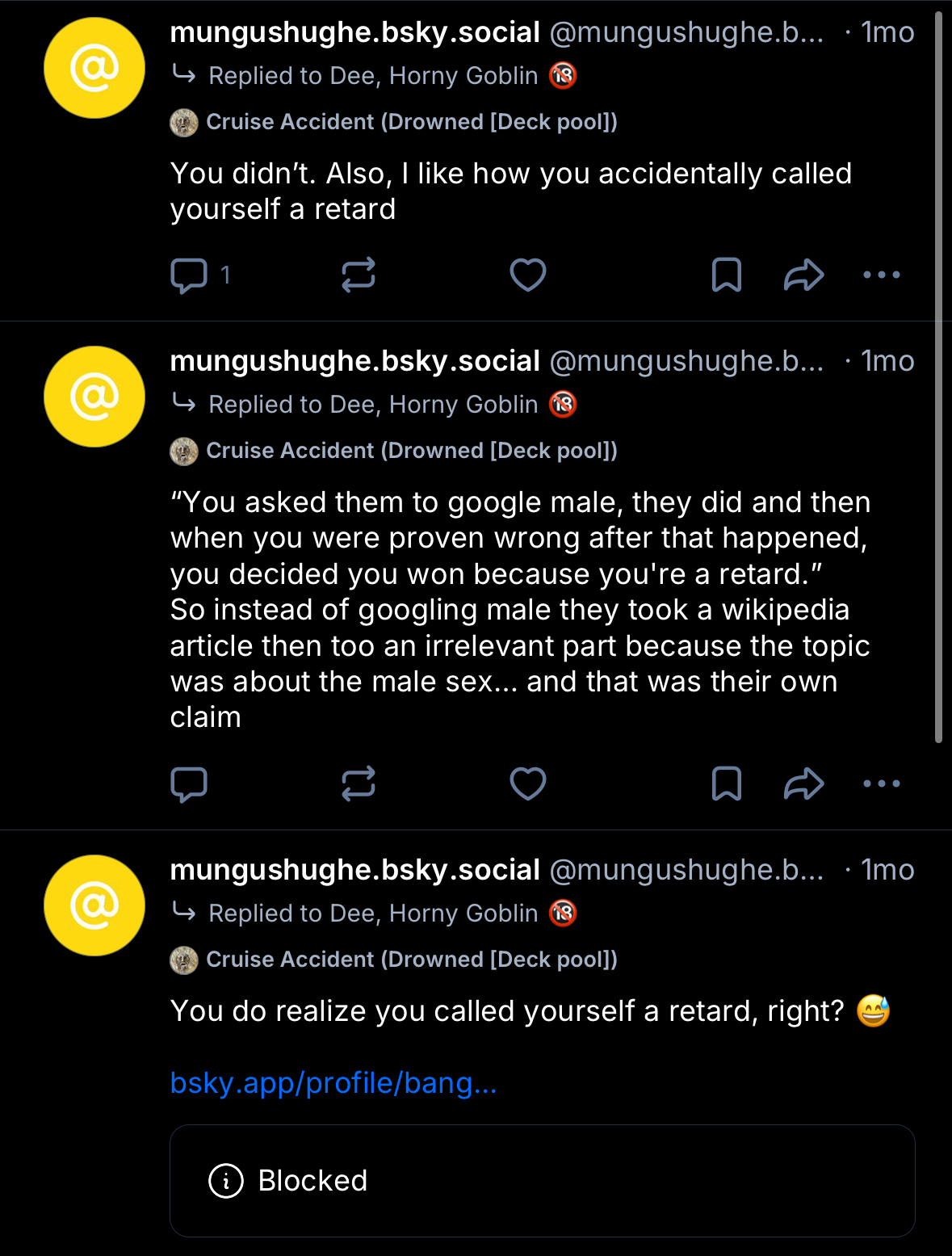This screenshot has width=952, height=1256.
Task: Repost the first post
Action: [359, 275]
